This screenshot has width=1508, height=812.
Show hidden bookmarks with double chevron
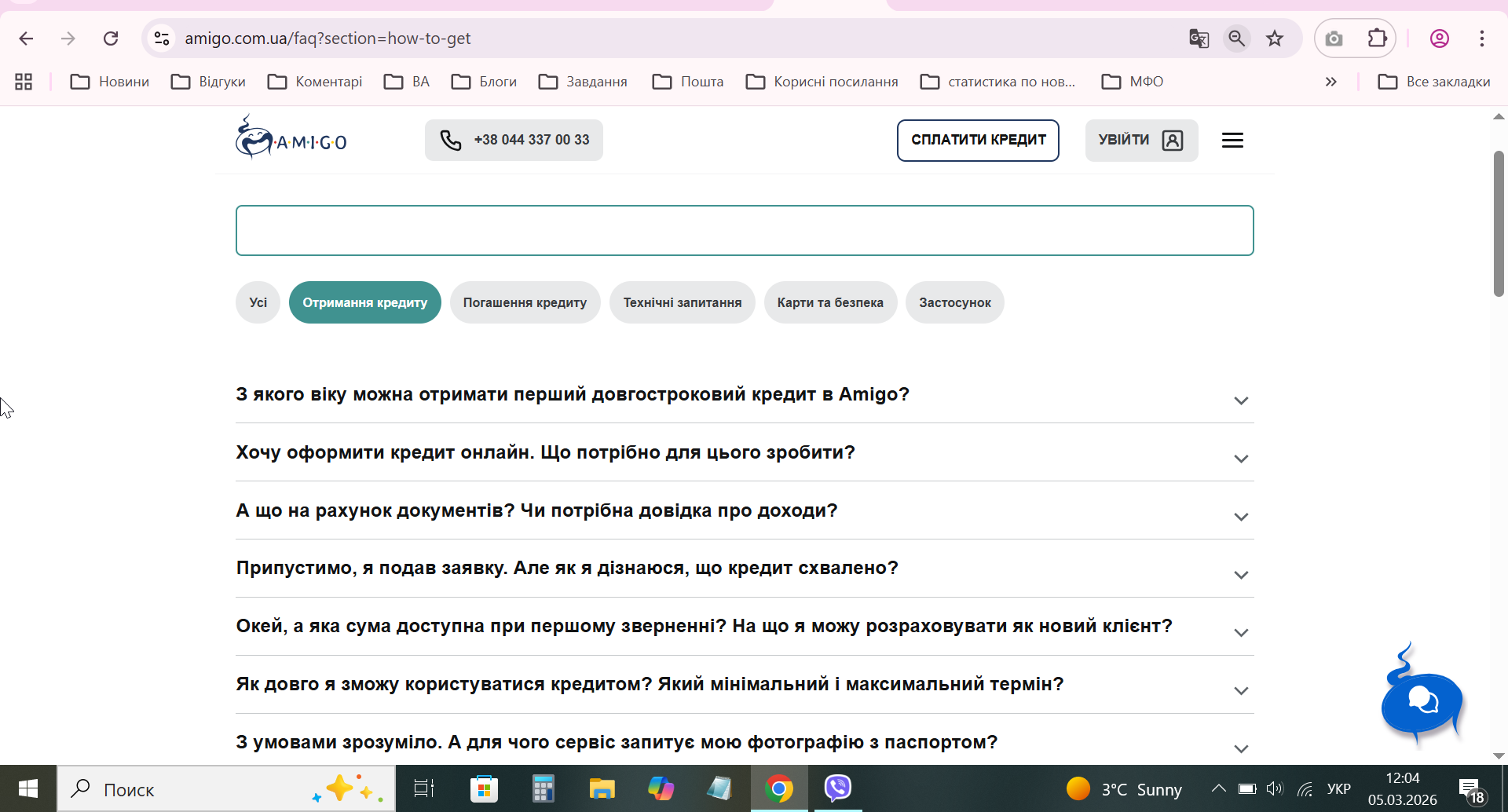point(1330,82)
